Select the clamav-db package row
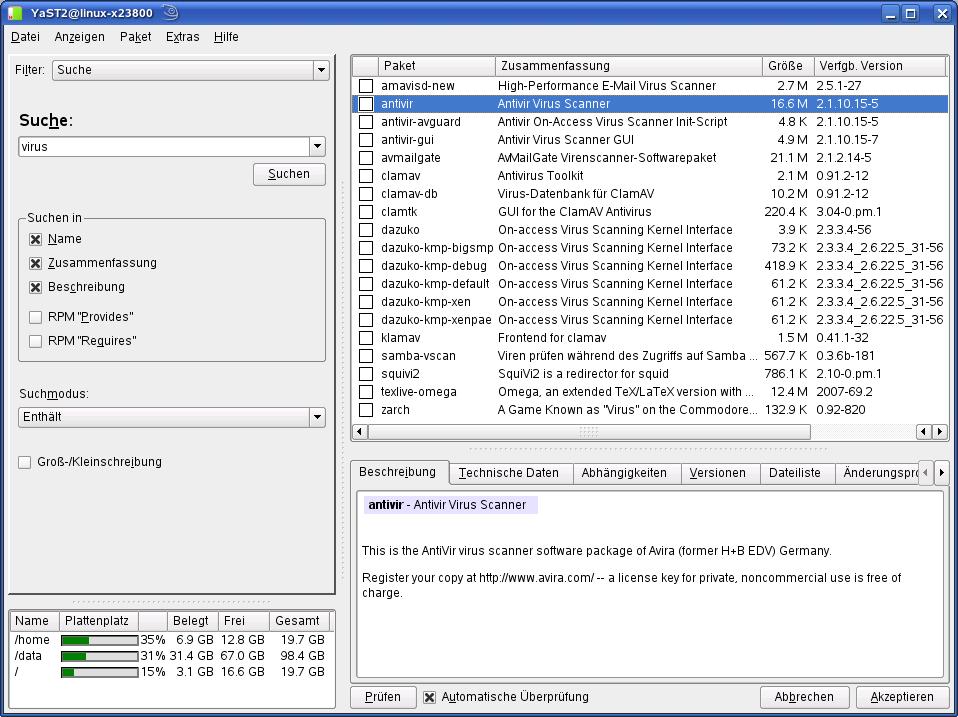 pyautogui.click(x=650, y=194)
